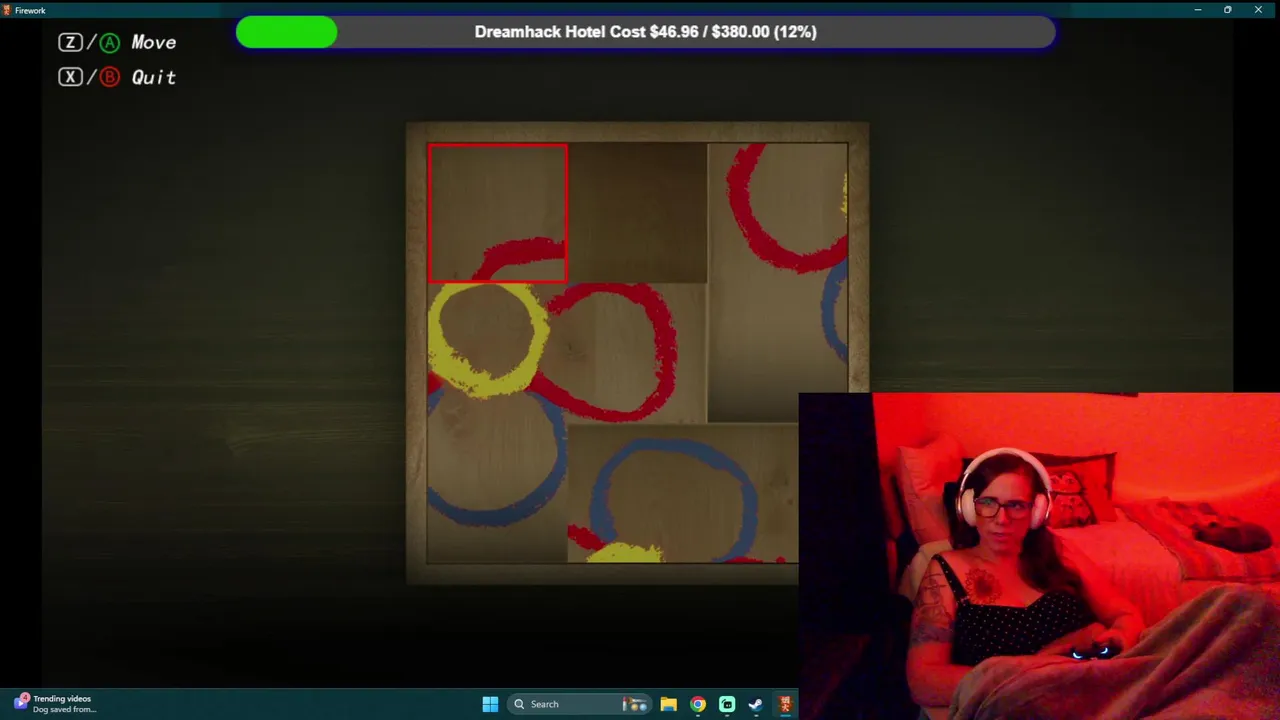Click the Firework game taskbar icon
Viewport: 1280px width, 720px height.
[x=785, y=704]
